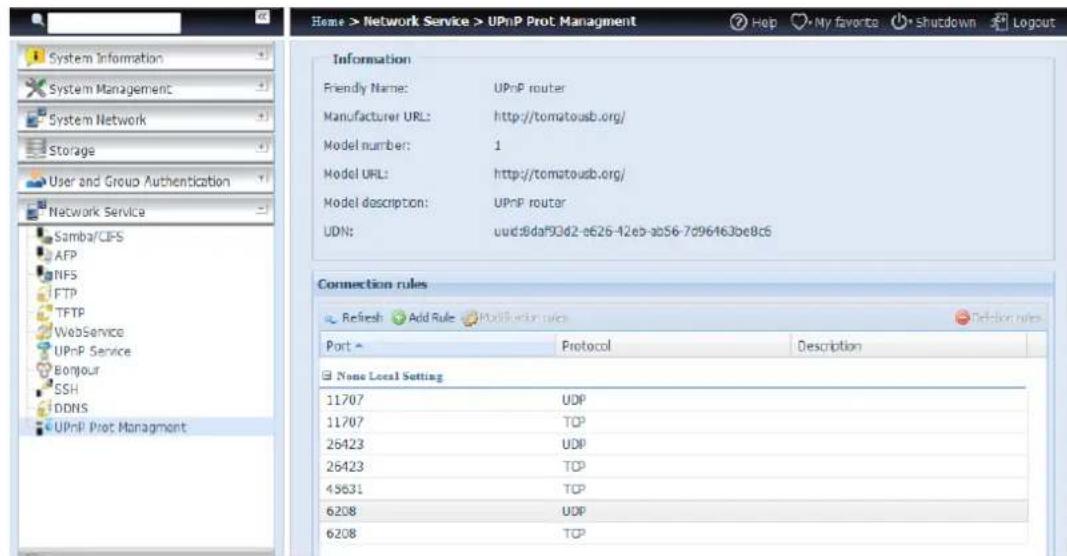The width and height of the screenshot is (1067, 556).
Task: Click the Storage drive icon
Action: click(x=35, y=149)
